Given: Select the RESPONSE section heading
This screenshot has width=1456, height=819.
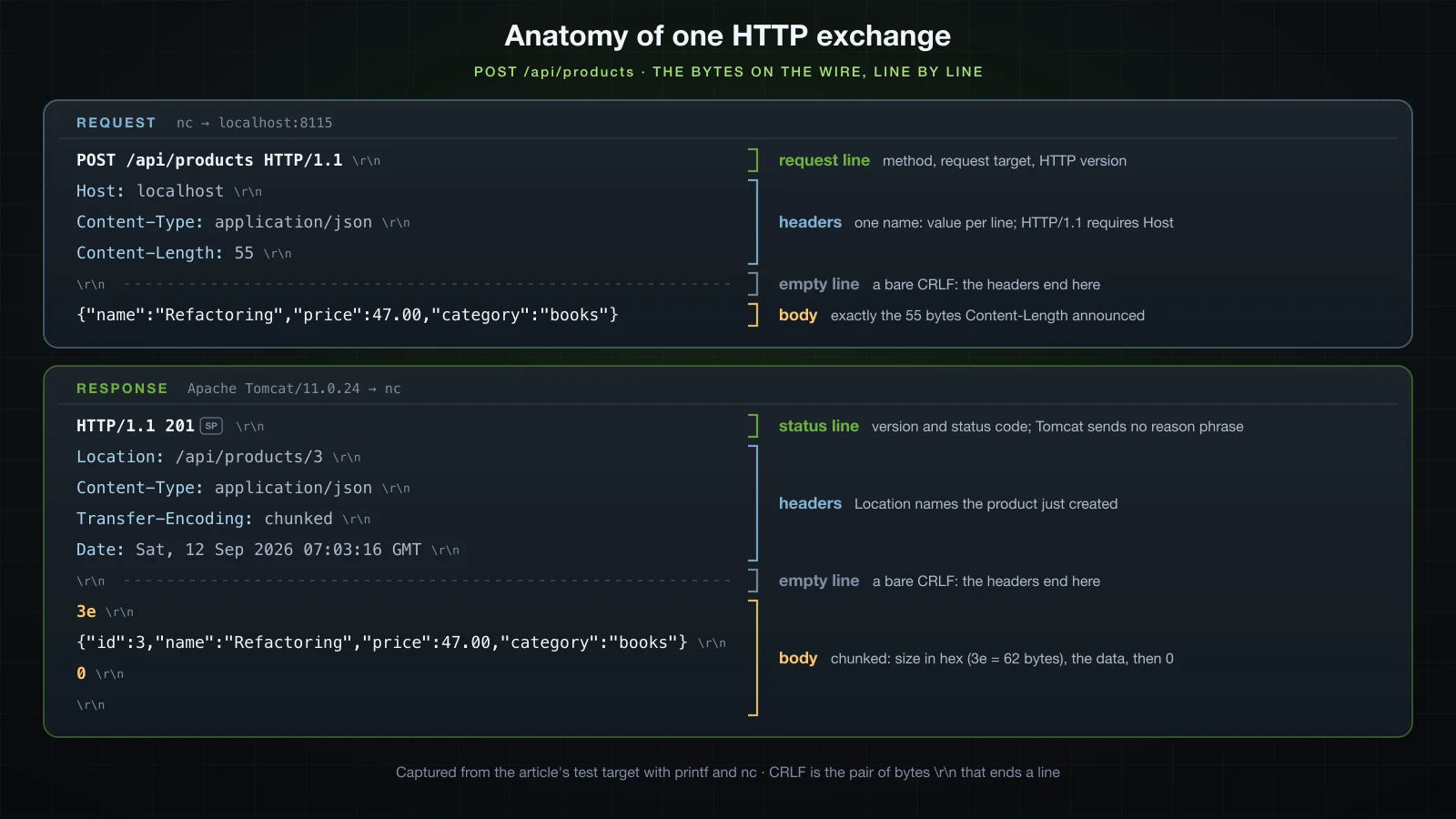Looking at the screenshot, I should [122, 389].
